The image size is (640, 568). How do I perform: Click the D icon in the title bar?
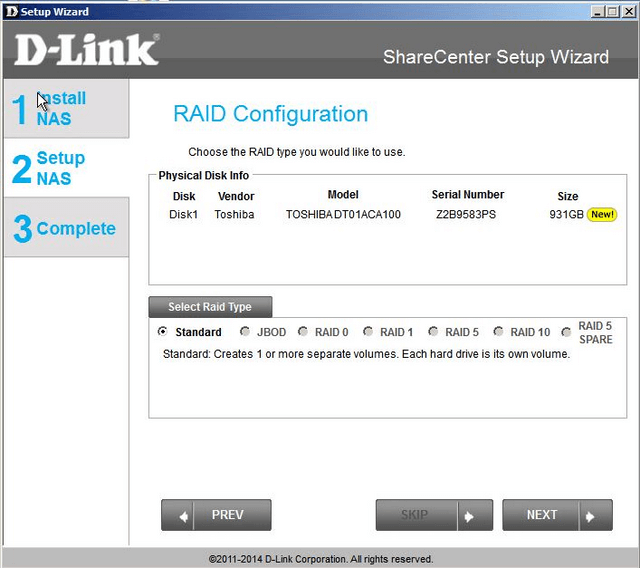(12, 11)
